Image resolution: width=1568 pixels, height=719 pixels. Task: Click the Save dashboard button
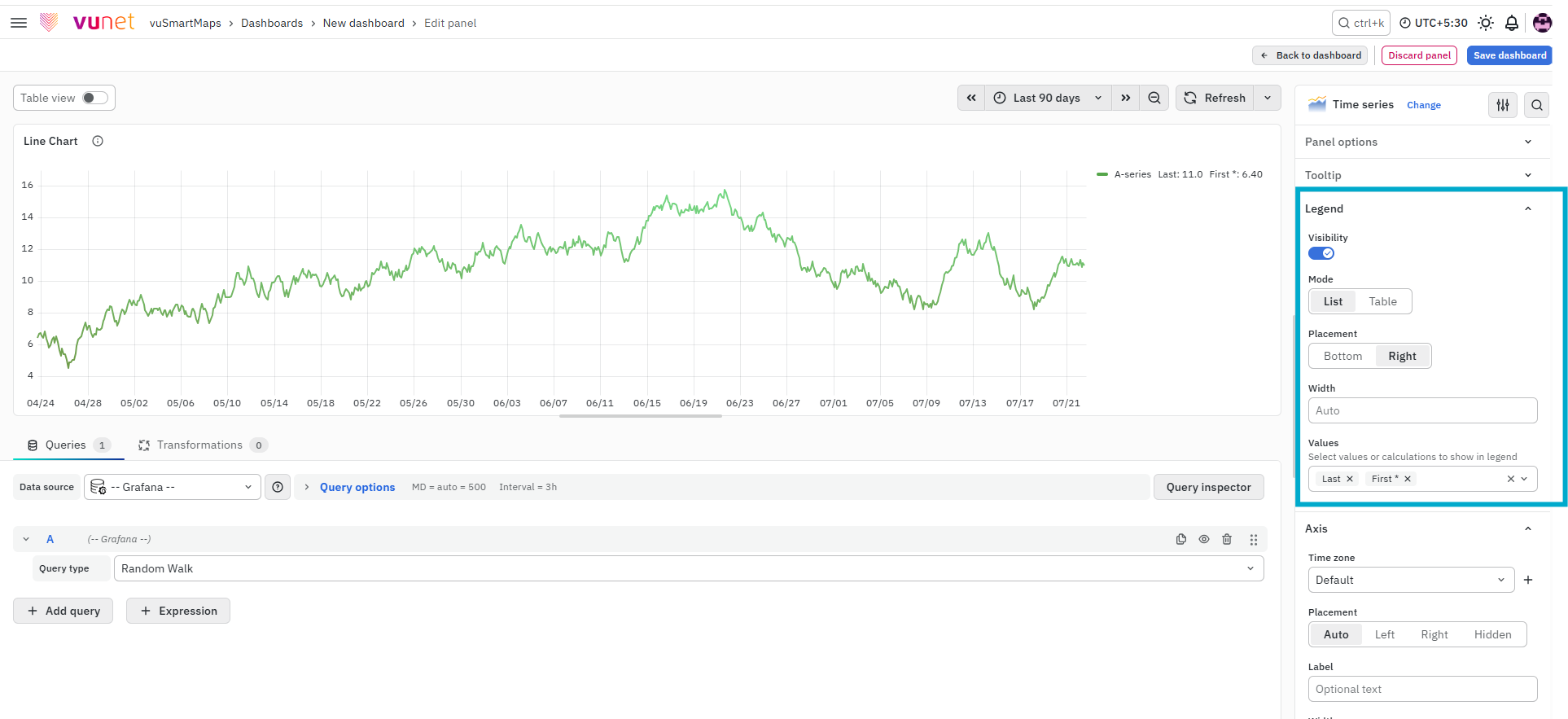tap(1509, 55)
